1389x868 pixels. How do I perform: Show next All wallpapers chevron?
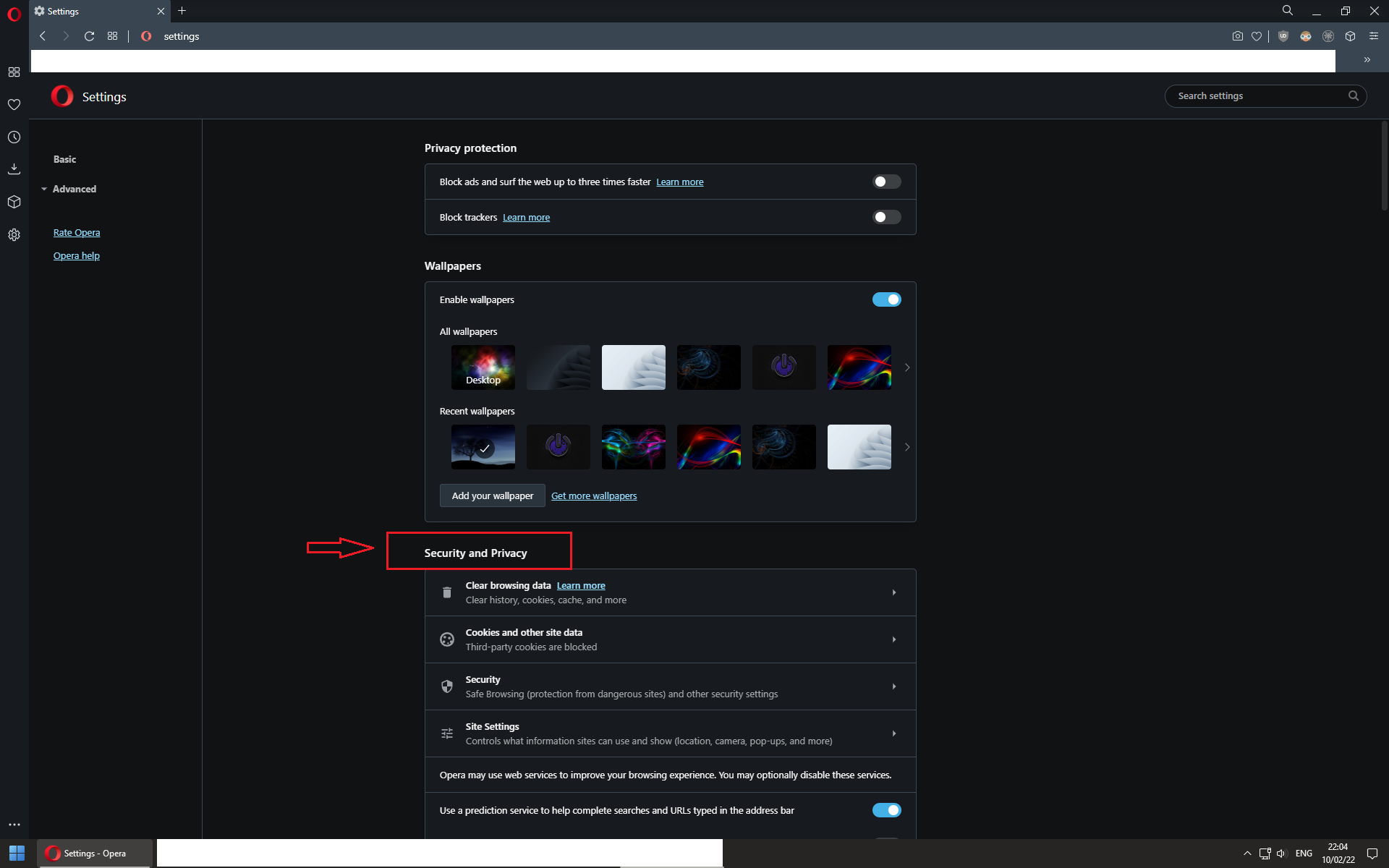(x=907, y=367)
